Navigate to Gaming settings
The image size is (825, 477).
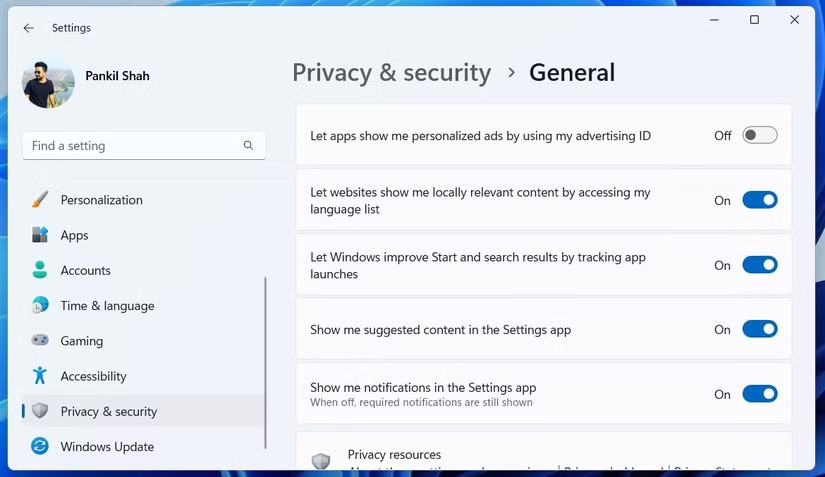coord(143,341)
